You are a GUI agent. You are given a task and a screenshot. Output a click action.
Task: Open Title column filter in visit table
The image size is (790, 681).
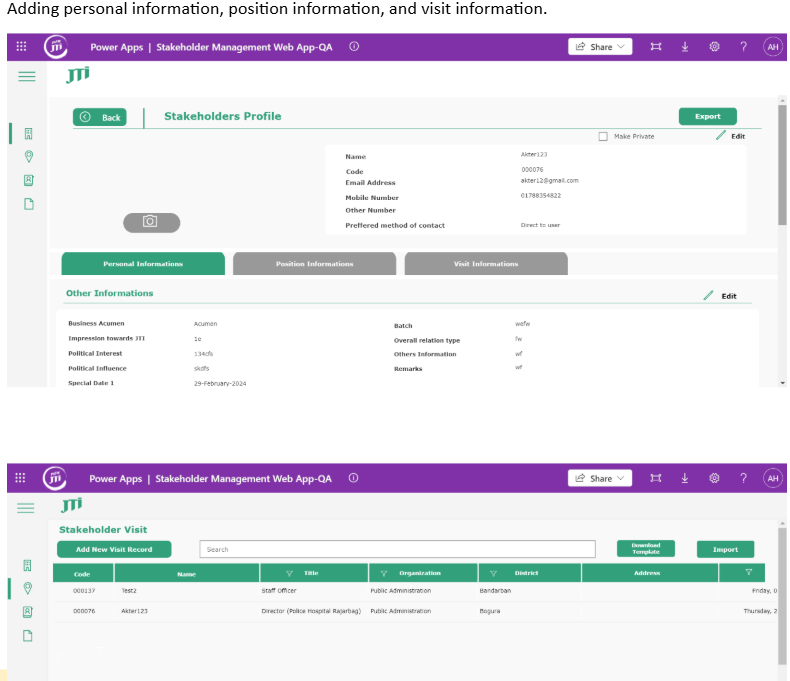(x=289, y=573)
